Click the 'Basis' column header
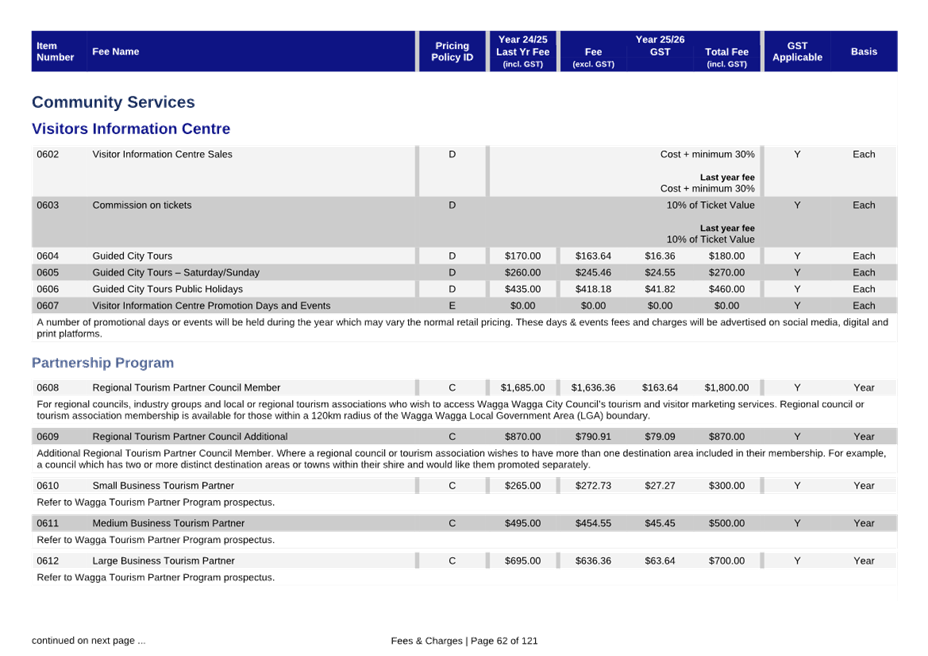 tap(864, 52)
